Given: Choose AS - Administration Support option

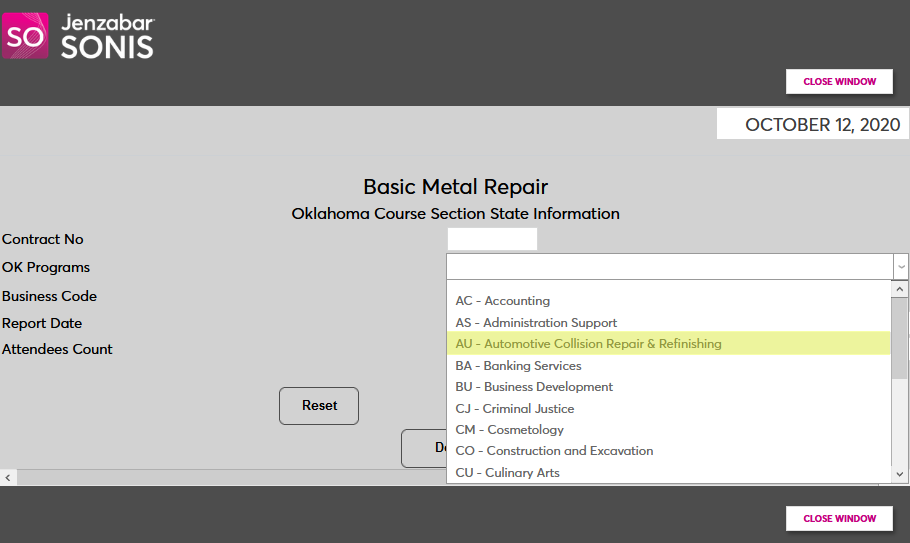Looking at the screenshot, I should point(536,323).
